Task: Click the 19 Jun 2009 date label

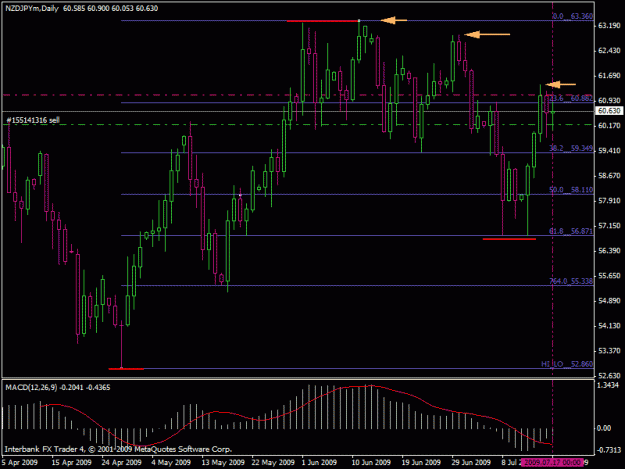Action: pos(421,462)
